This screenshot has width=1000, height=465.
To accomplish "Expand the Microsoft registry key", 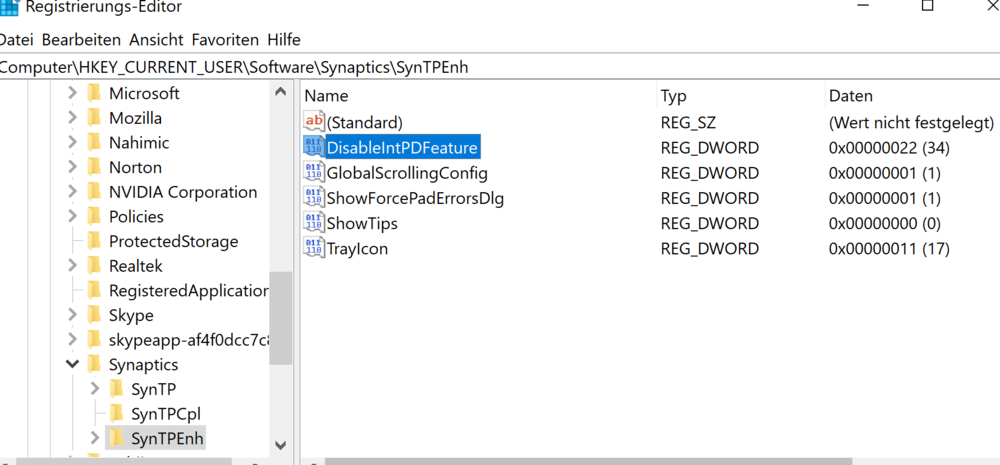I will pos(72,93).
